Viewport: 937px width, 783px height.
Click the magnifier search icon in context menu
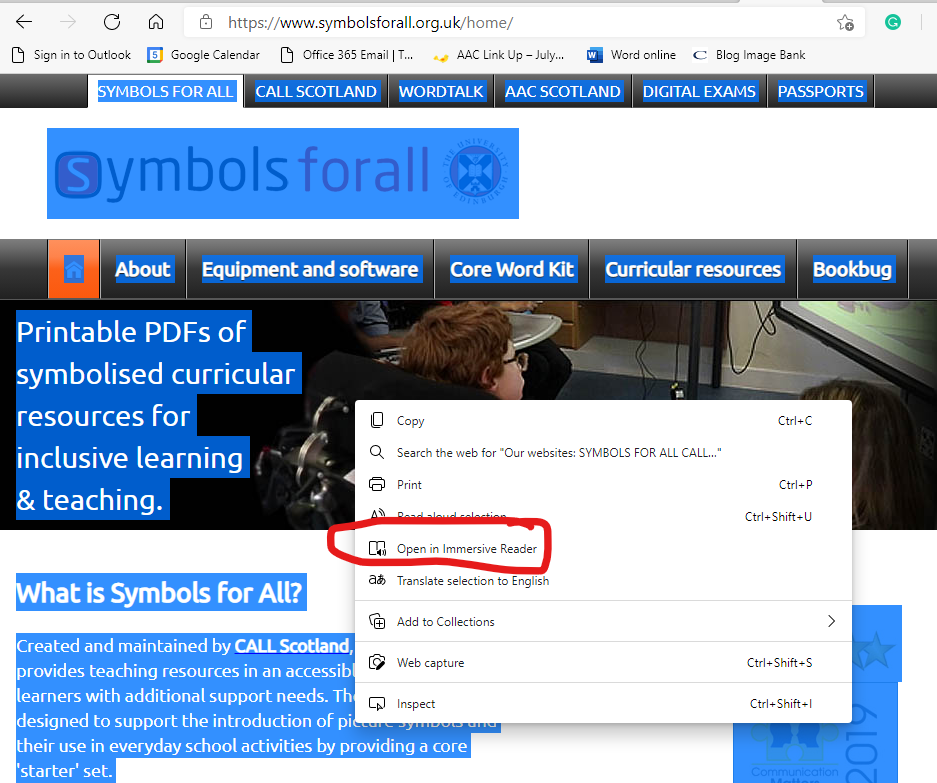(x=377, y=452)
